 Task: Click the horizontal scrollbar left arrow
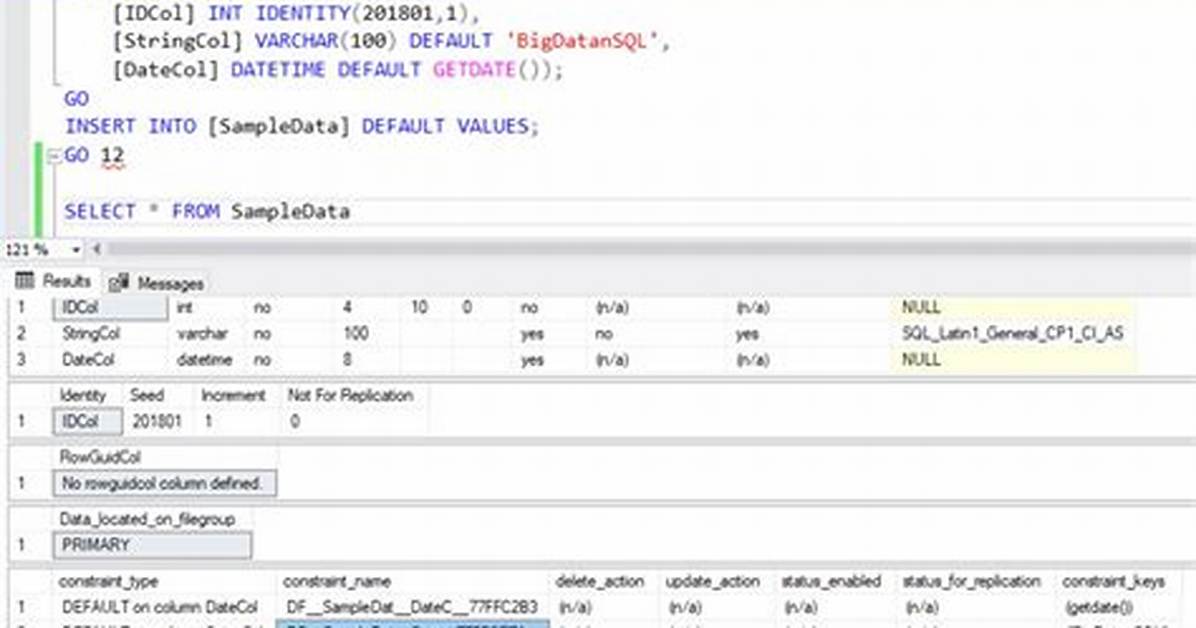[97, 249]
